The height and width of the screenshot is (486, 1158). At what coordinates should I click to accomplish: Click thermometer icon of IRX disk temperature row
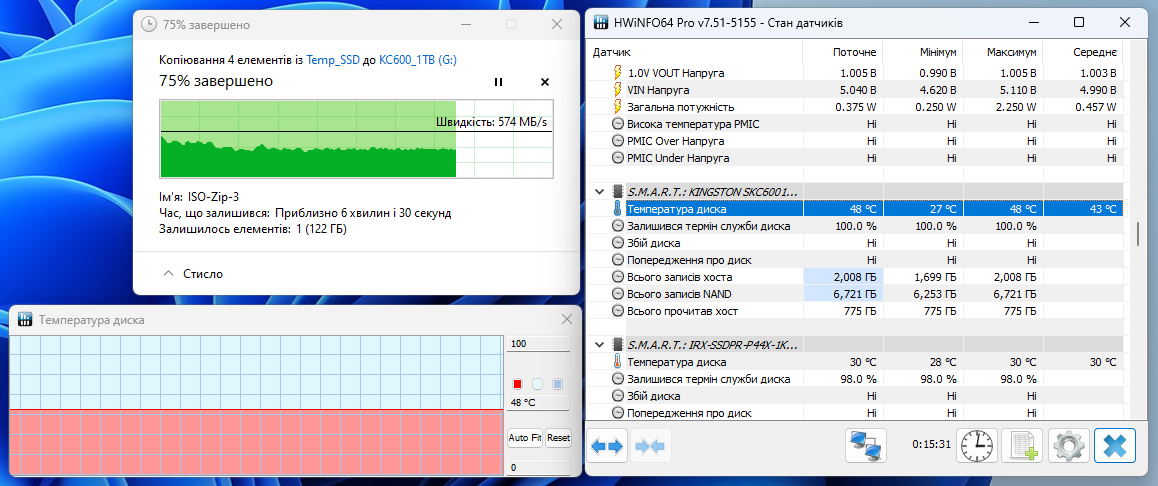[618, 362]
